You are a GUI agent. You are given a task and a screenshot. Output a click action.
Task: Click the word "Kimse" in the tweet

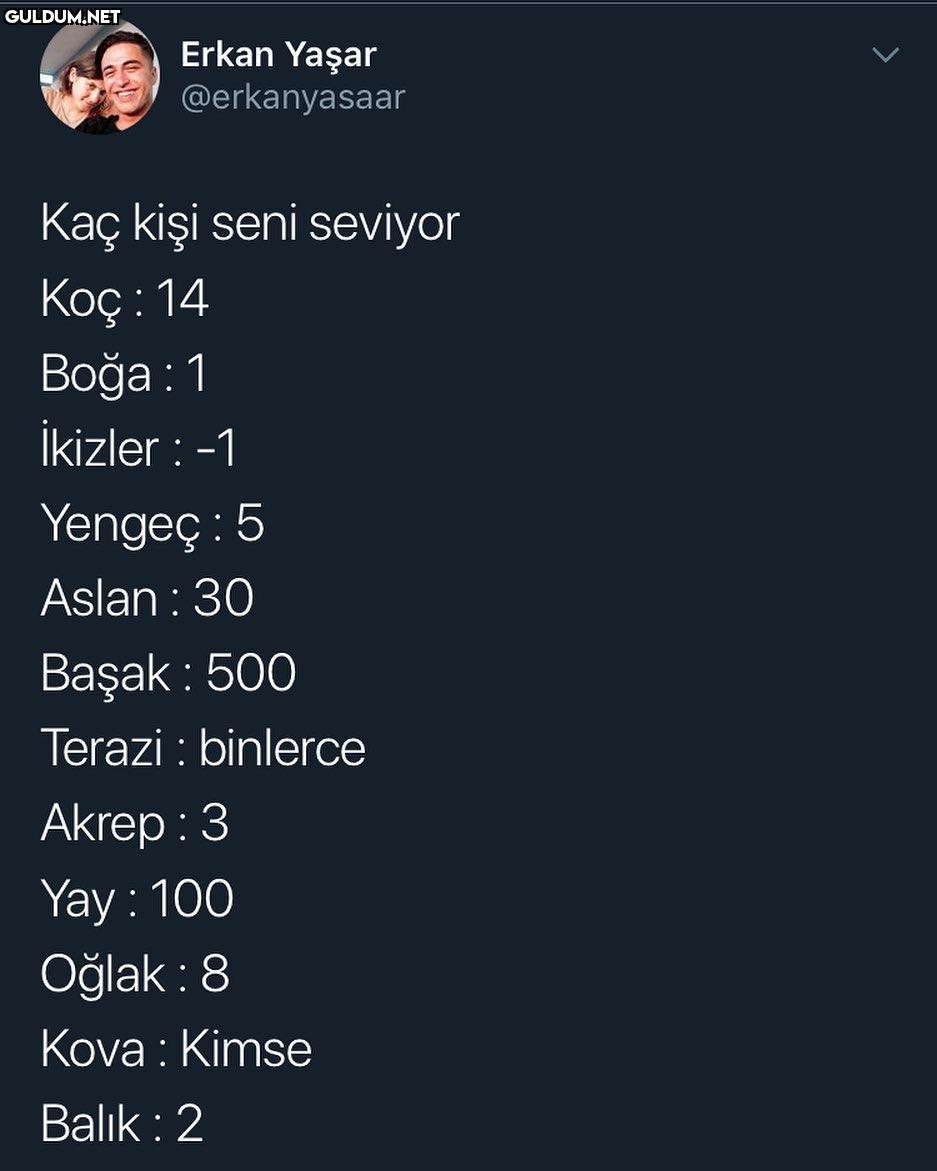(246, 1048)
